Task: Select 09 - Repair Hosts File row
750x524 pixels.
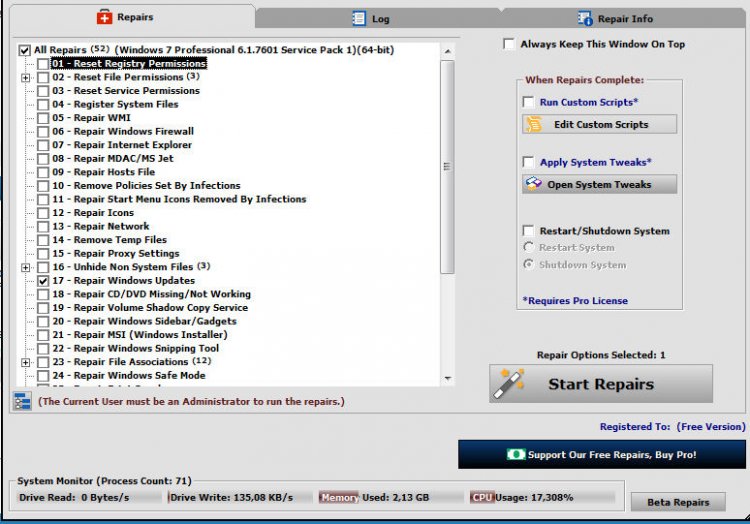Action: [103, 172]
